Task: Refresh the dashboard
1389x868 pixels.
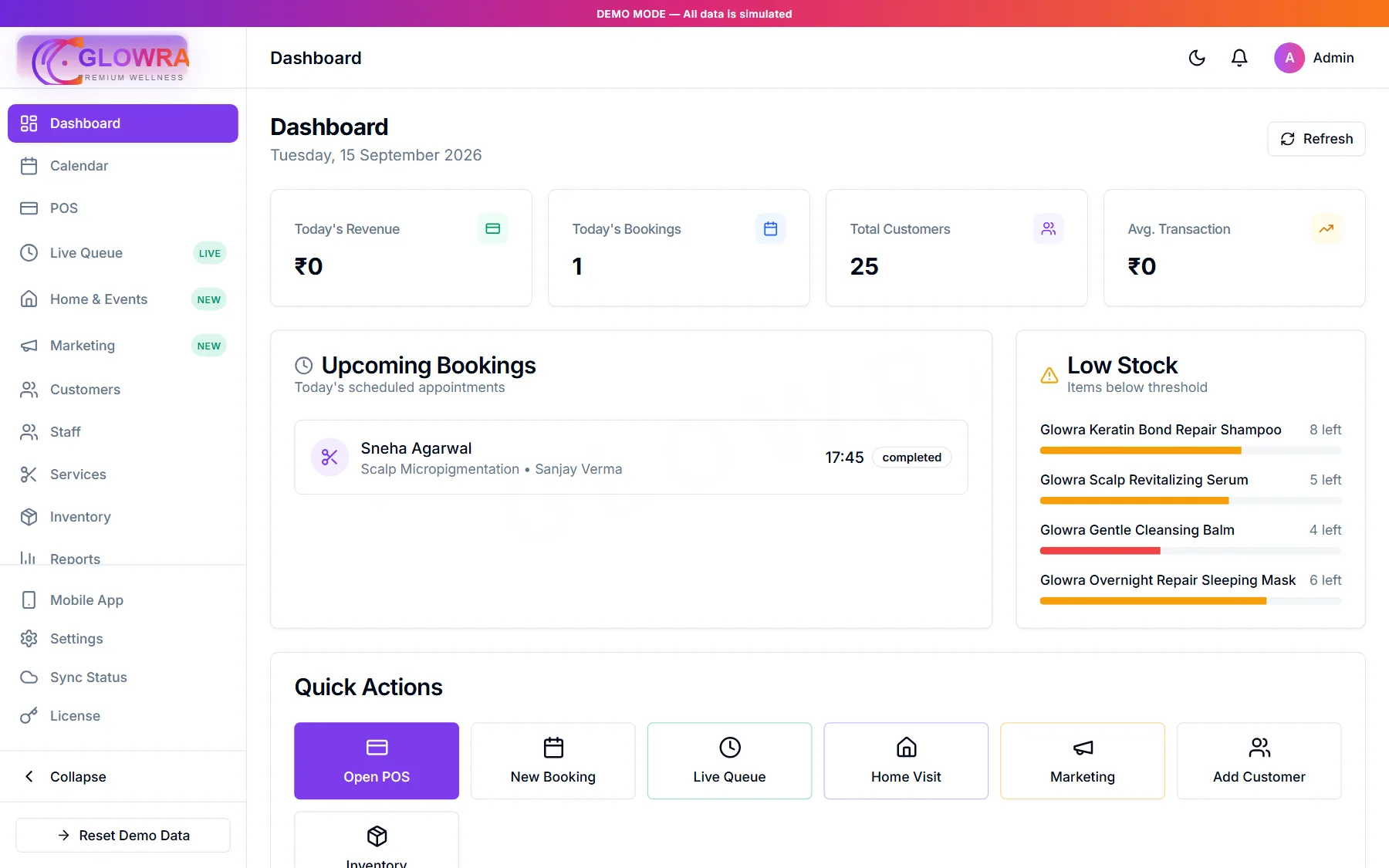Action: pos(1316,139)
